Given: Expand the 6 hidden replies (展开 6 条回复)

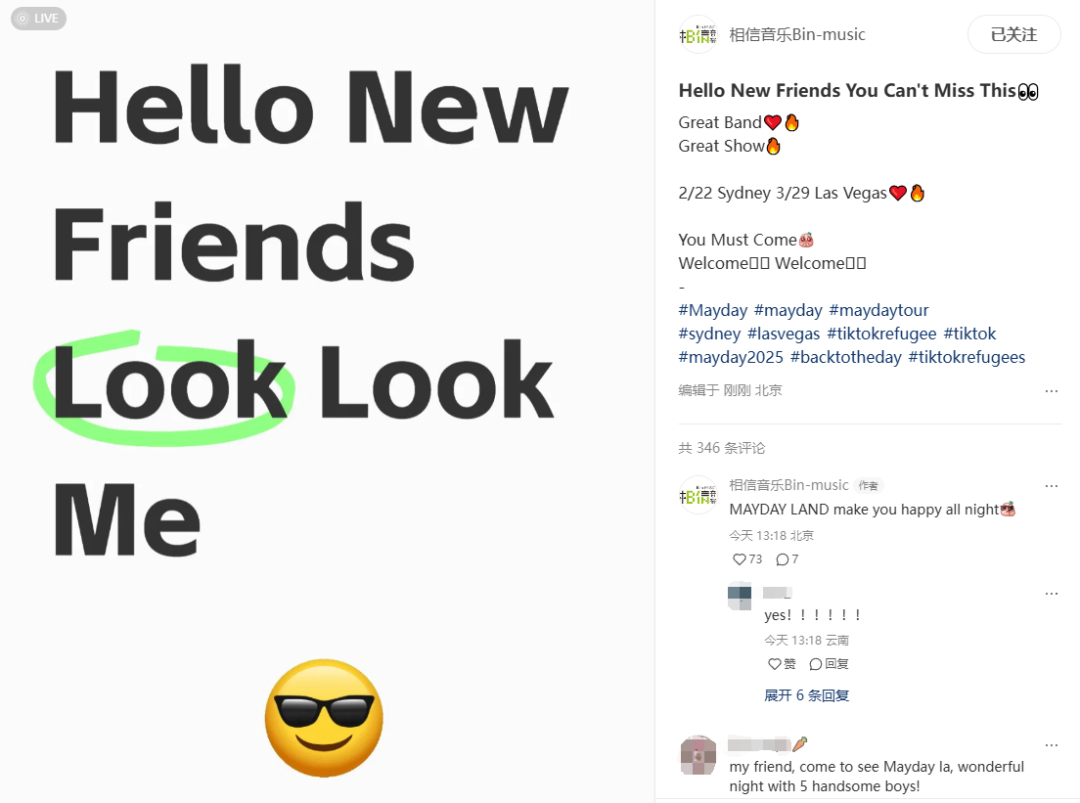Looking at the screenshot, I should [807, 696].
